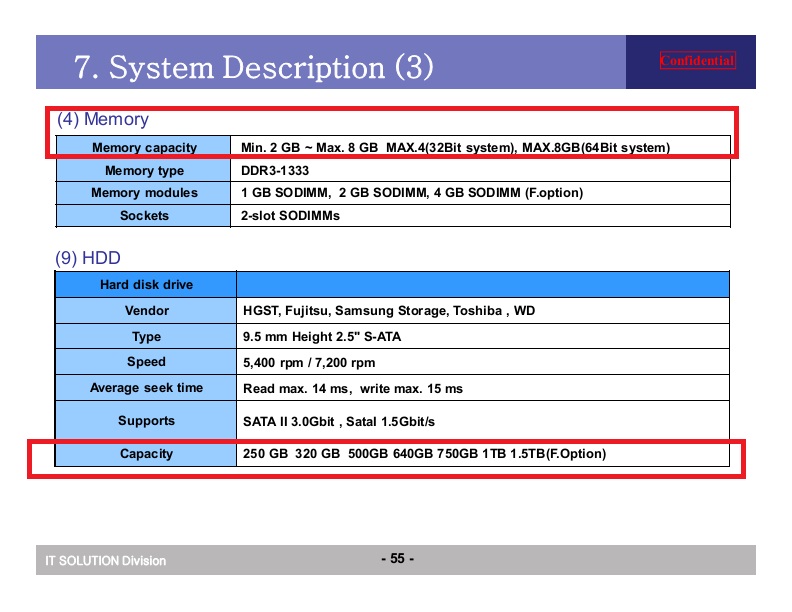792x612 pixels.
Task: Select the "Vendor" label cell
Action: (146, 311)
